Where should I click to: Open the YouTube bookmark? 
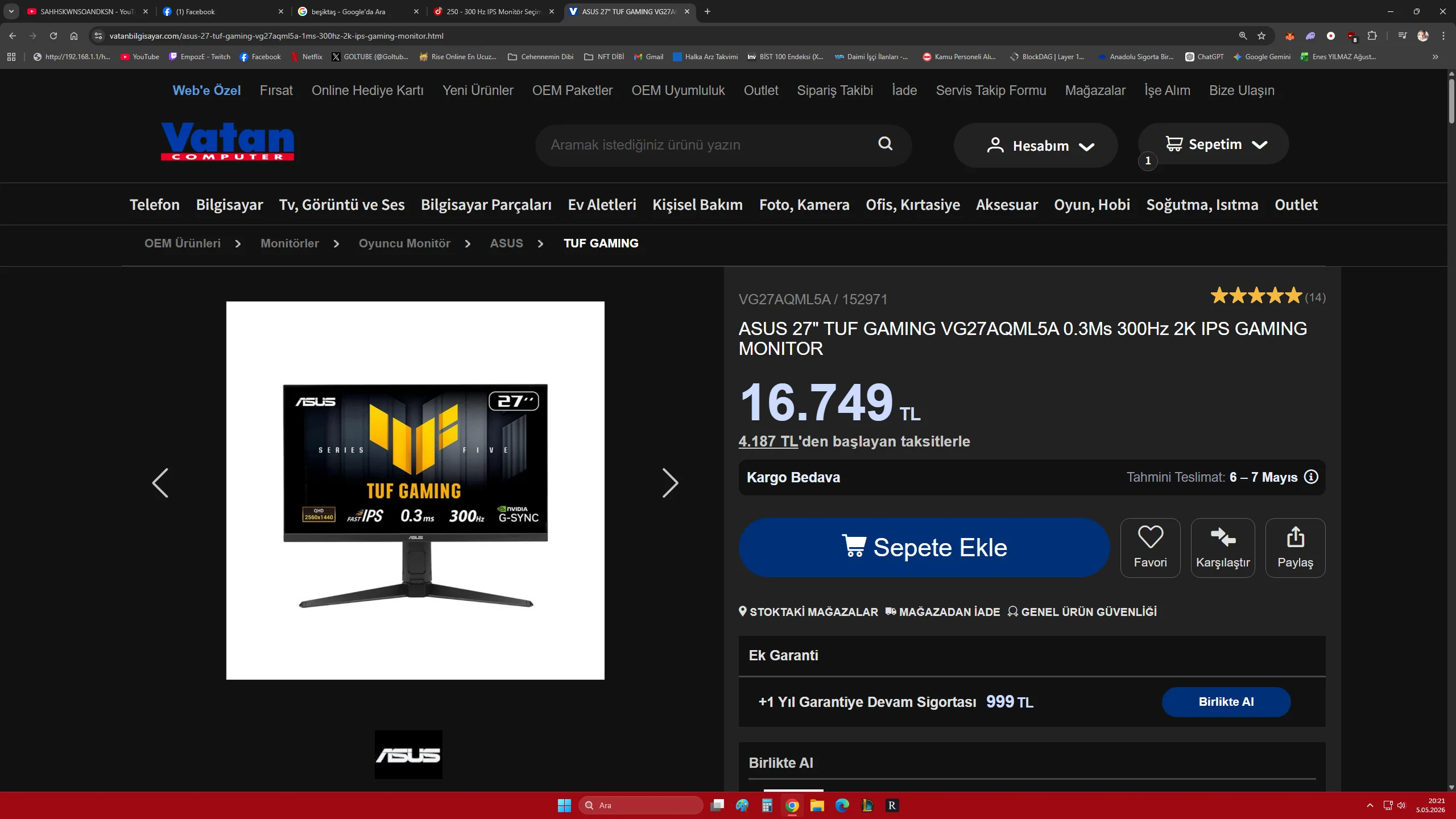140,57
